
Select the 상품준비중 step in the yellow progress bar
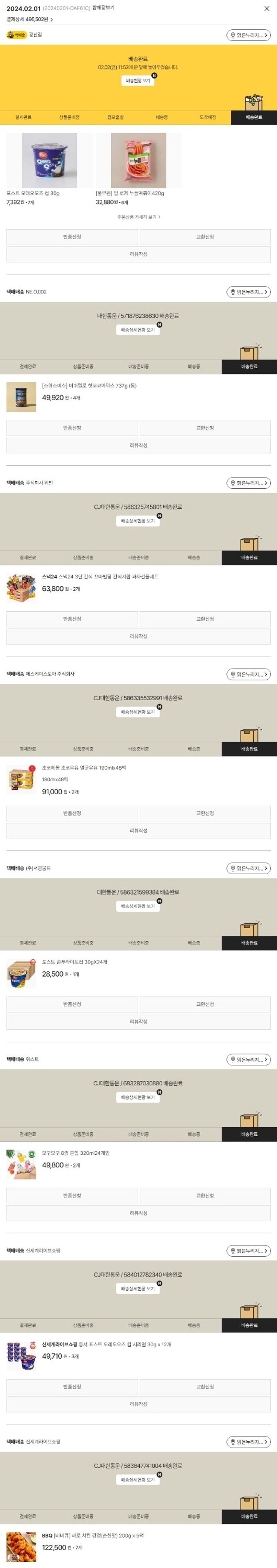point(69,117)
